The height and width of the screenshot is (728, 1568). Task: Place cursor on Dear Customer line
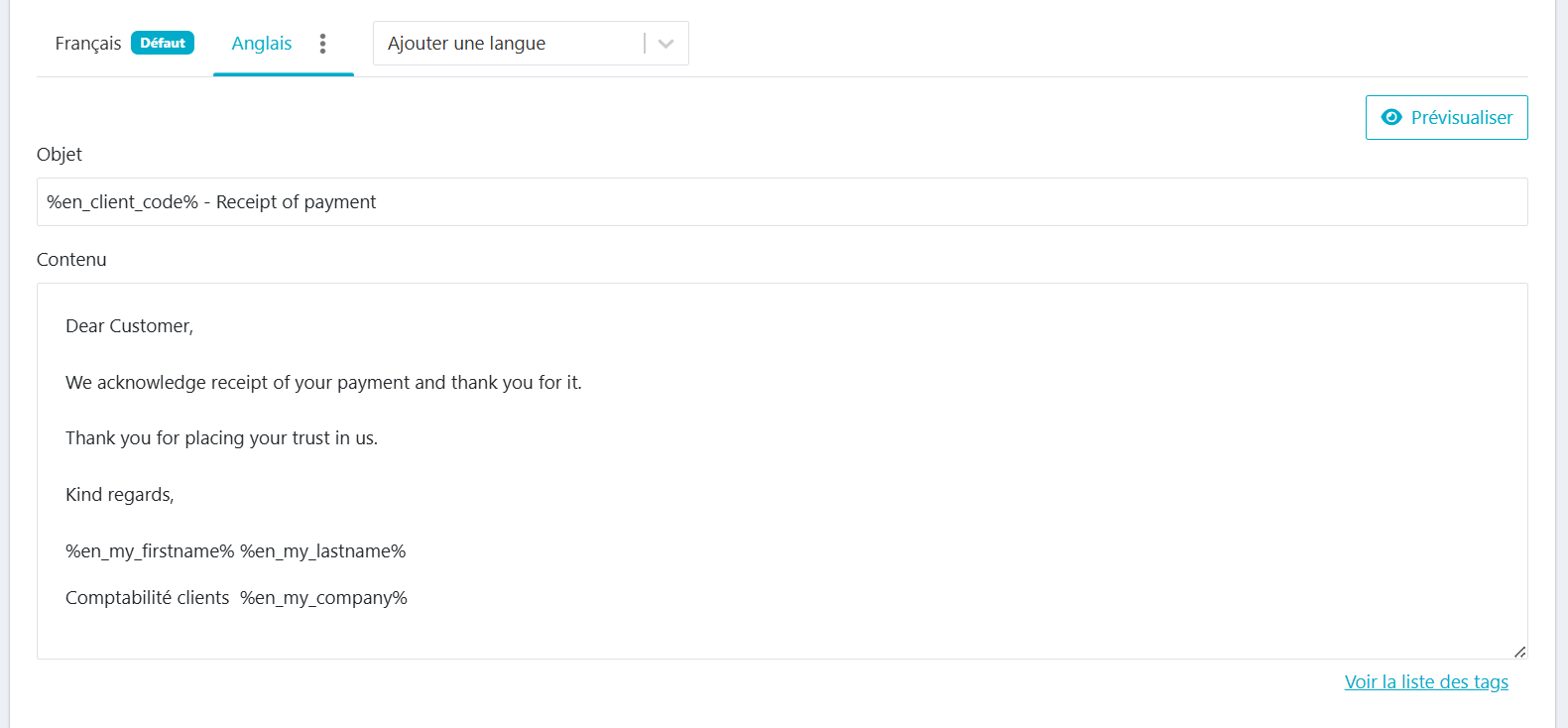point(129,326)
